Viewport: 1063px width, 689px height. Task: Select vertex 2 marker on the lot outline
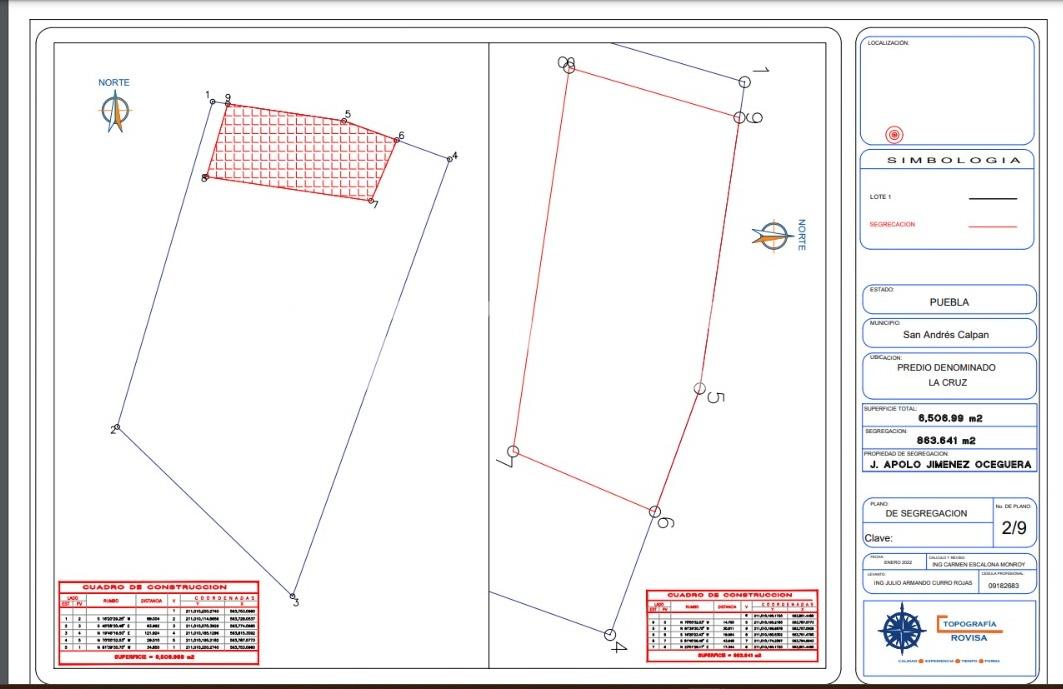pyautogui.click(x=117, y=427)
